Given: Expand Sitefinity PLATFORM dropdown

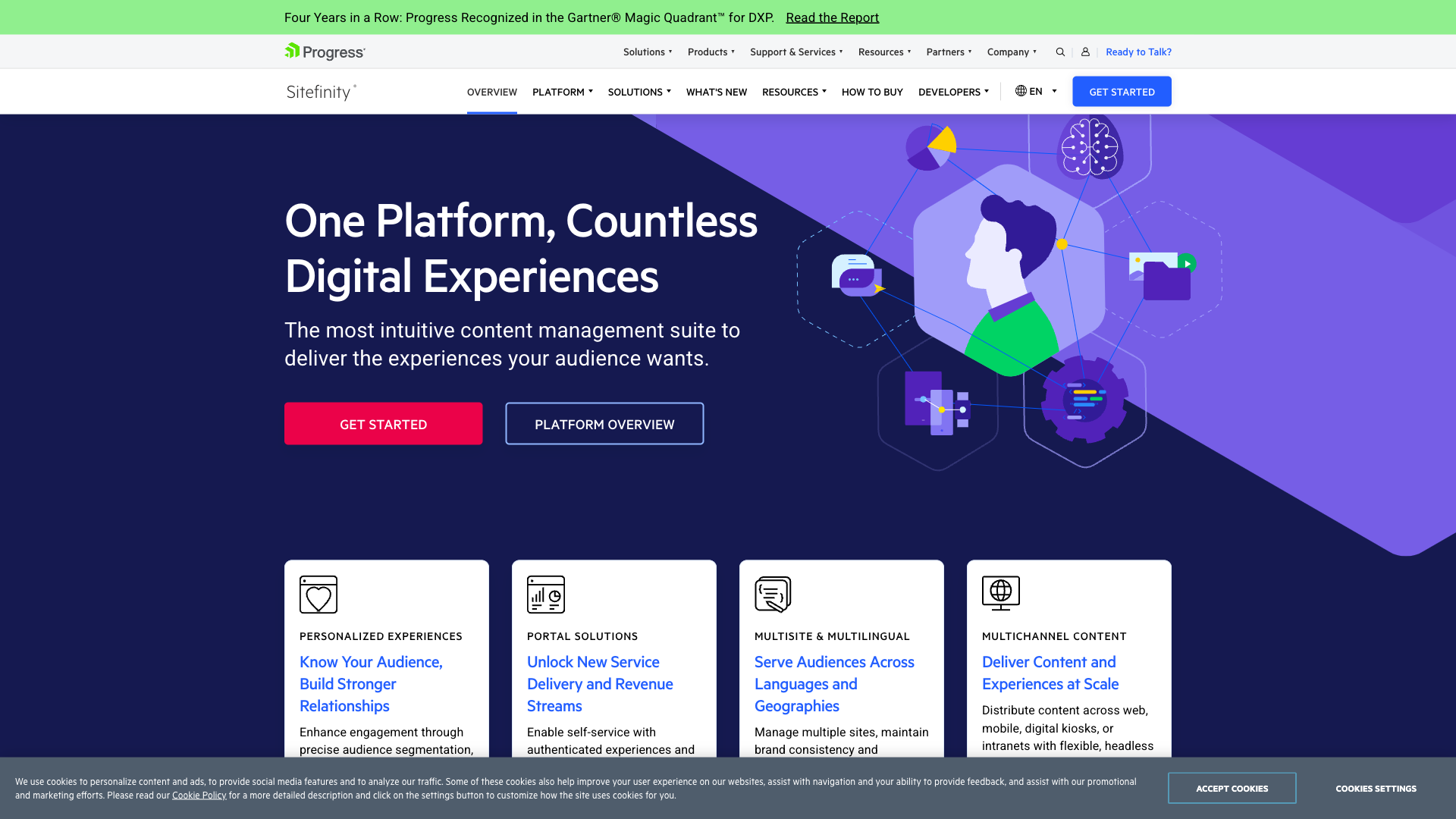Looking at the screenshot, I should [563, 92].
